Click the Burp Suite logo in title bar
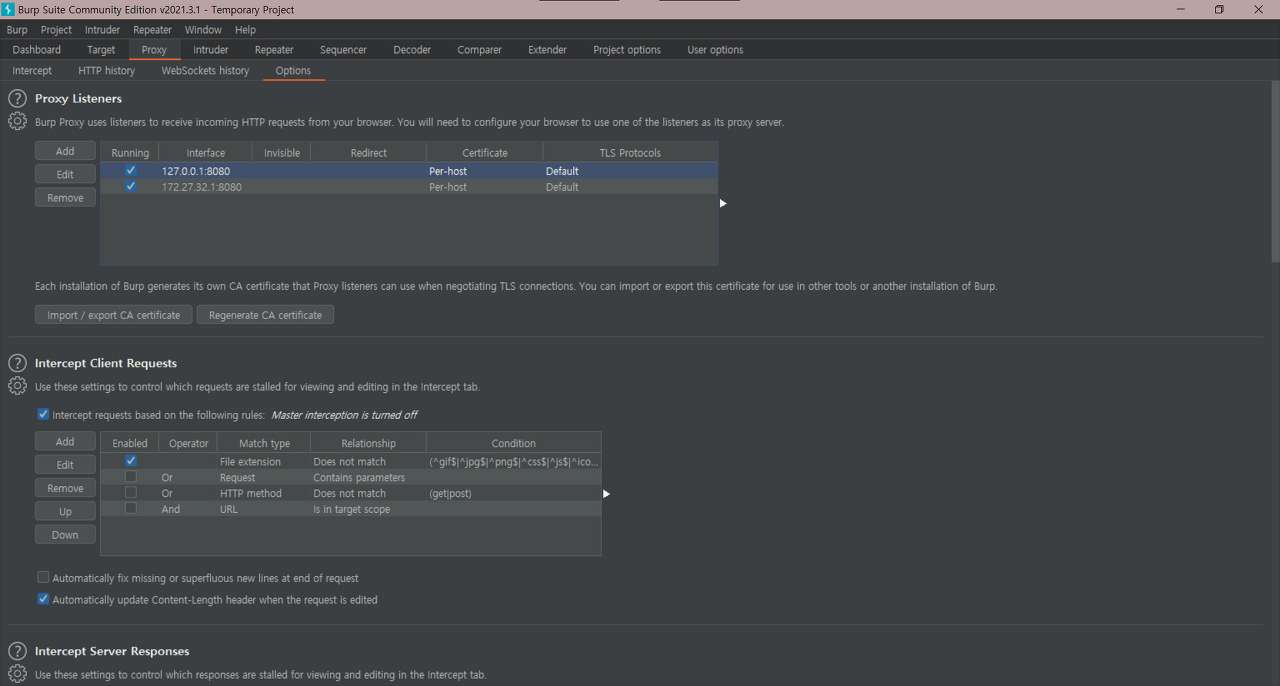Screen dimensions: 1280x686 [9, 9]
